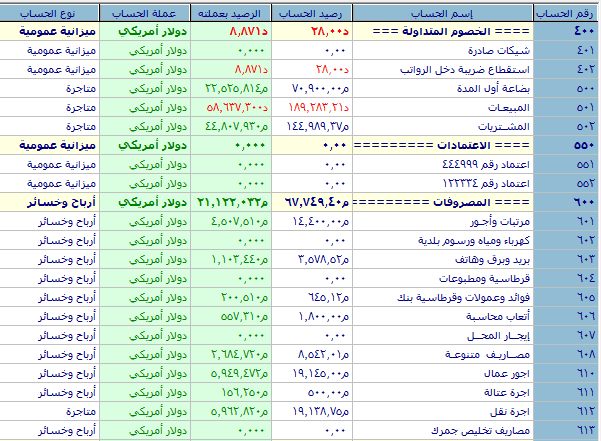
Task: Select the شيكات صادرة account name
Action: tap(443, 50)
